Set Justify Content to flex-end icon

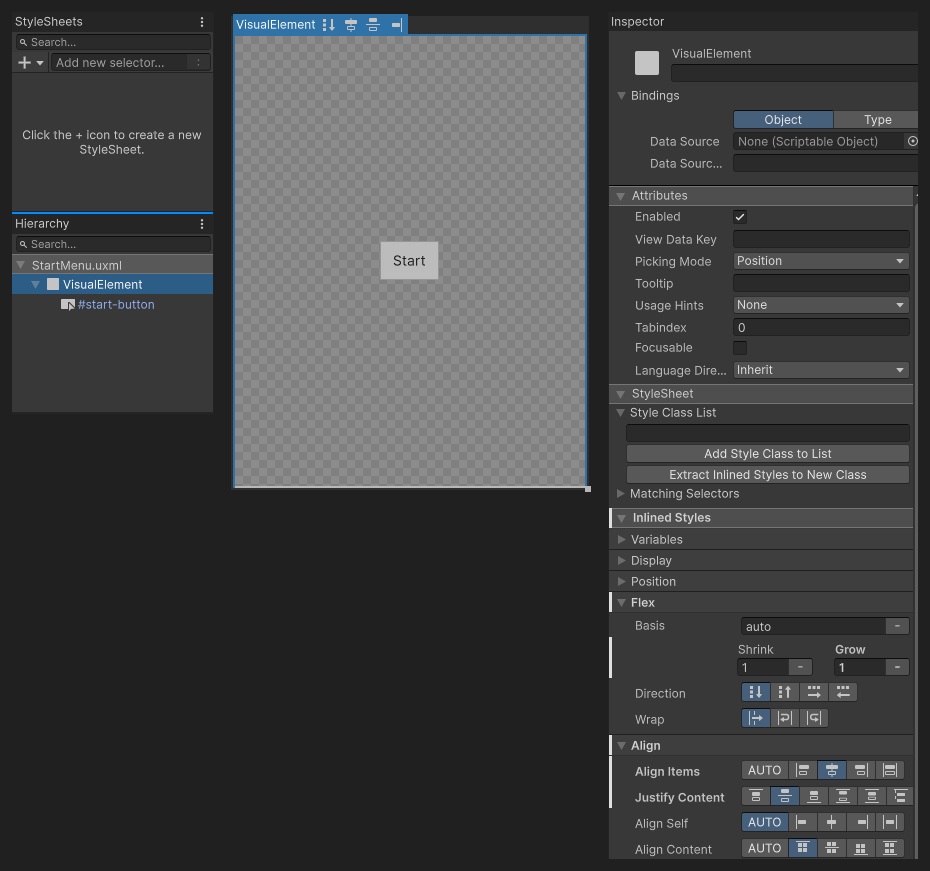(814, 796)
